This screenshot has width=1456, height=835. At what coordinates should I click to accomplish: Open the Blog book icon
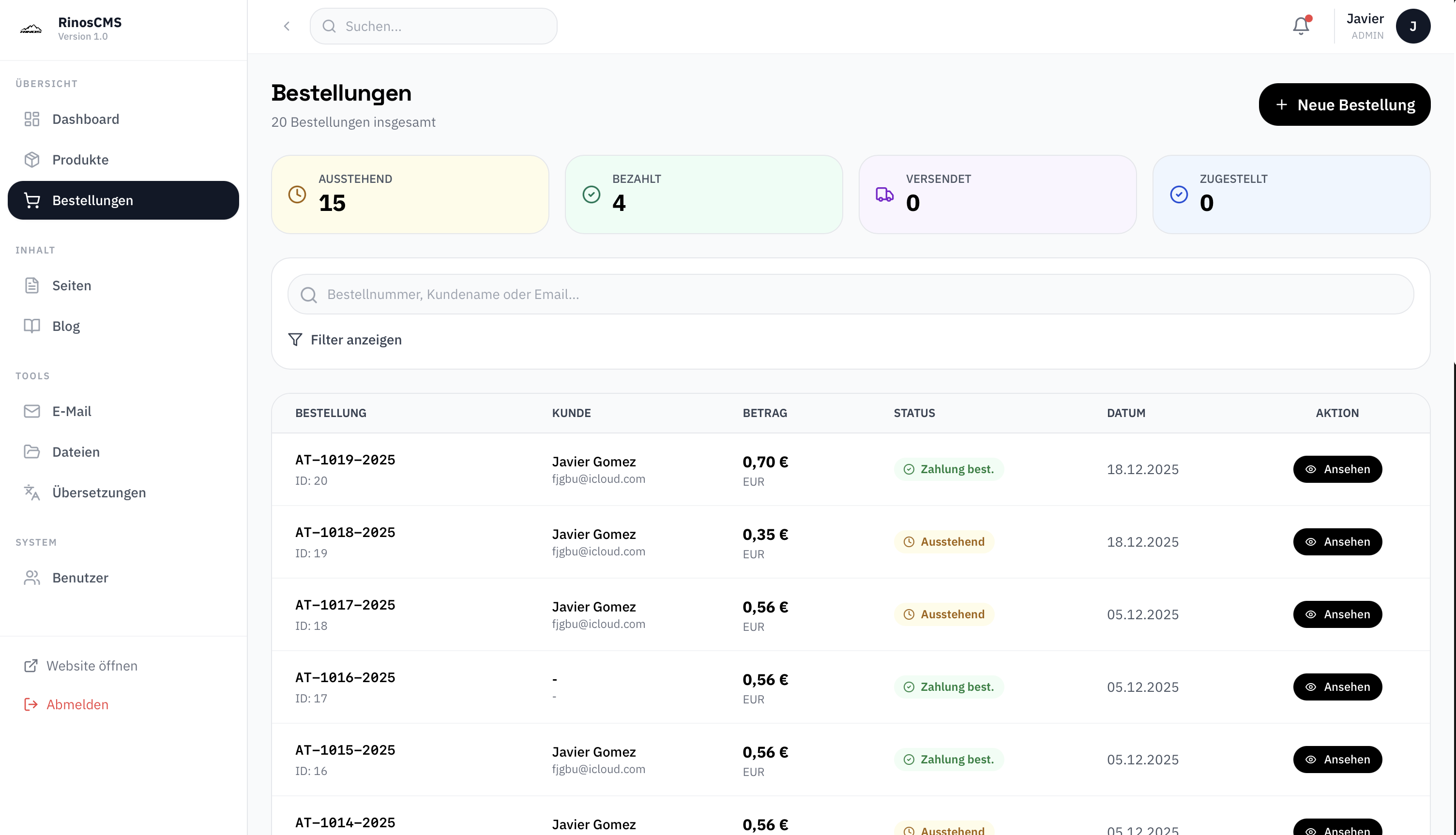(32, 327)
